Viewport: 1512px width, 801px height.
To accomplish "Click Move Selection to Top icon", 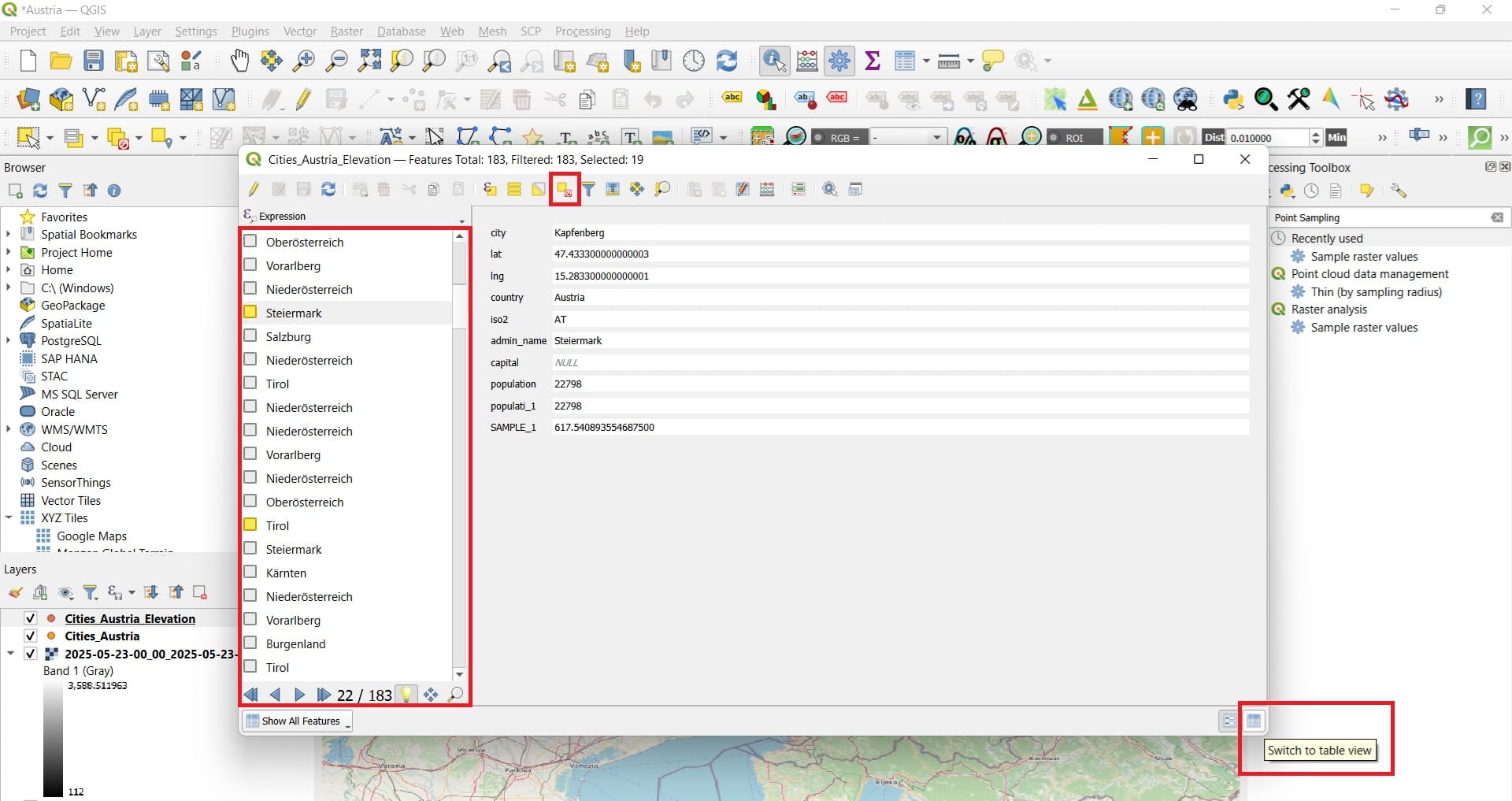I will [x=613, y=189].
